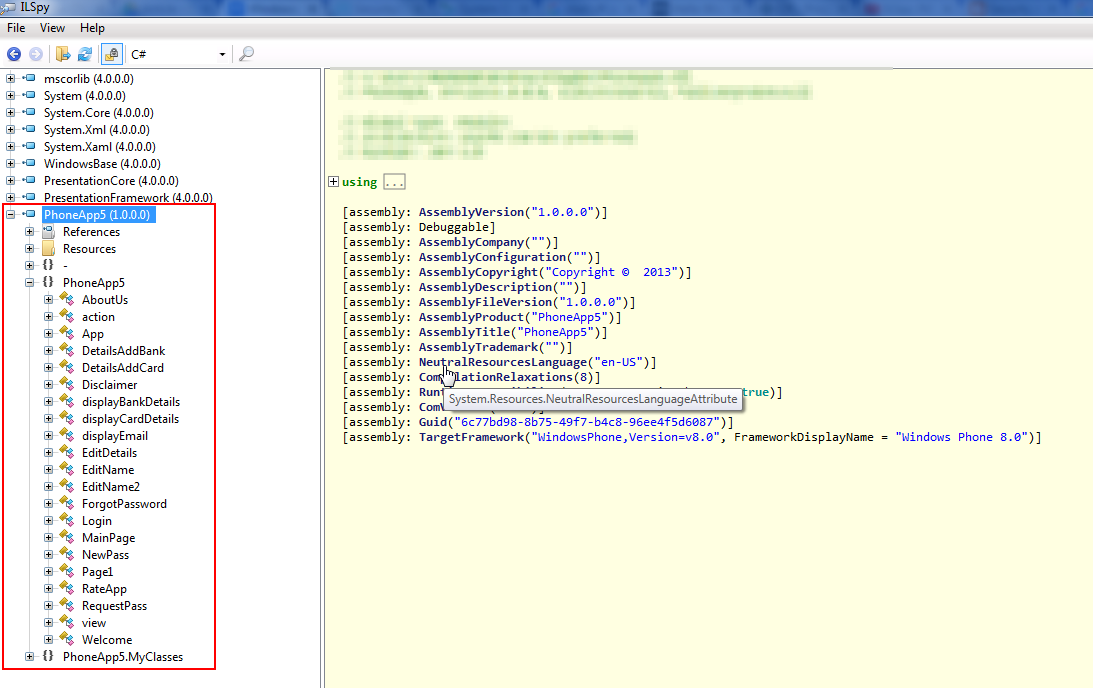Click the Welcome class icon
Image resolution: width=1093 pixels, height=688 pixels.
pos(67,640)
